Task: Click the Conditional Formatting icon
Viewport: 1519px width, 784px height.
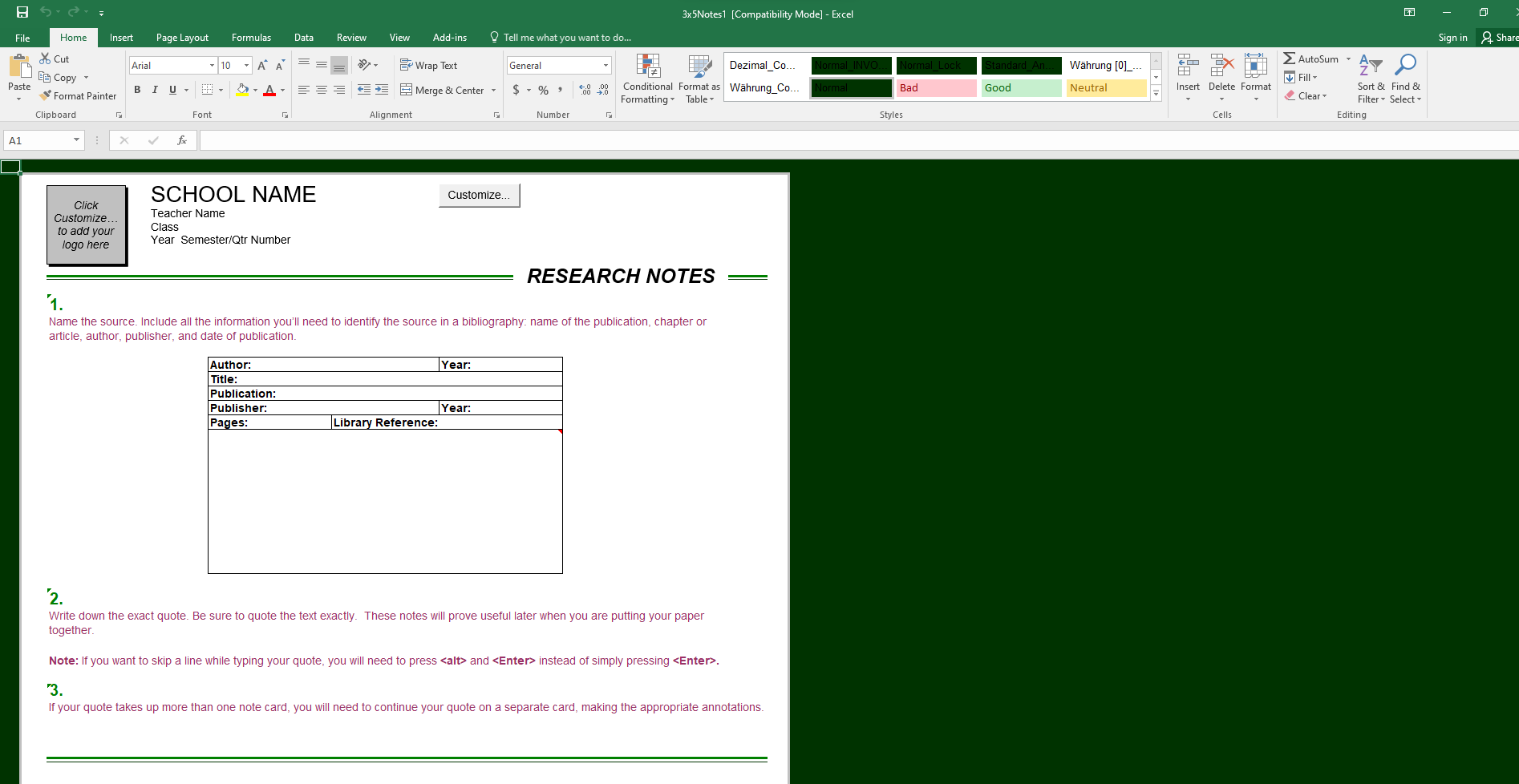Action: coord(647,67)
